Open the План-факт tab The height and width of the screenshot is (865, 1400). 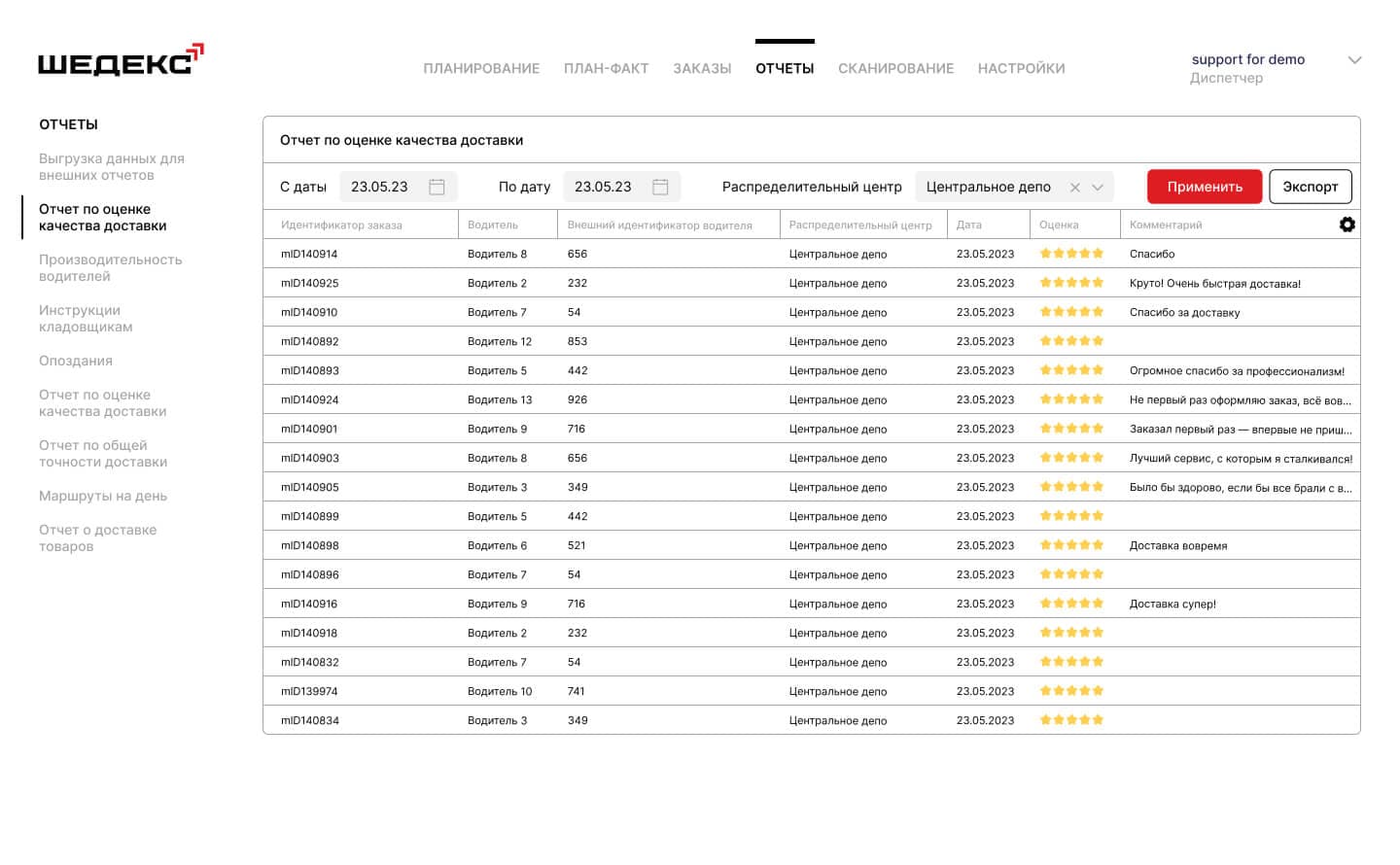click(606, 68)
